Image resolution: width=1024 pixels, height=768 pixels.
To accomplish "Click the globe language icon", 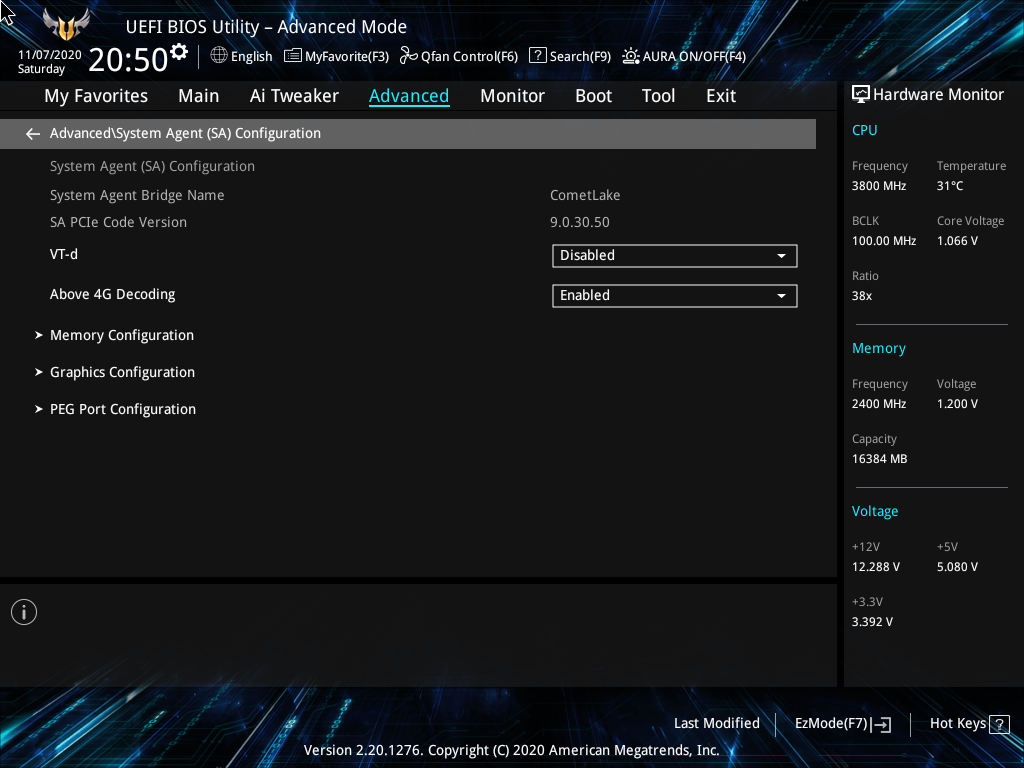I will pos(219,56).
